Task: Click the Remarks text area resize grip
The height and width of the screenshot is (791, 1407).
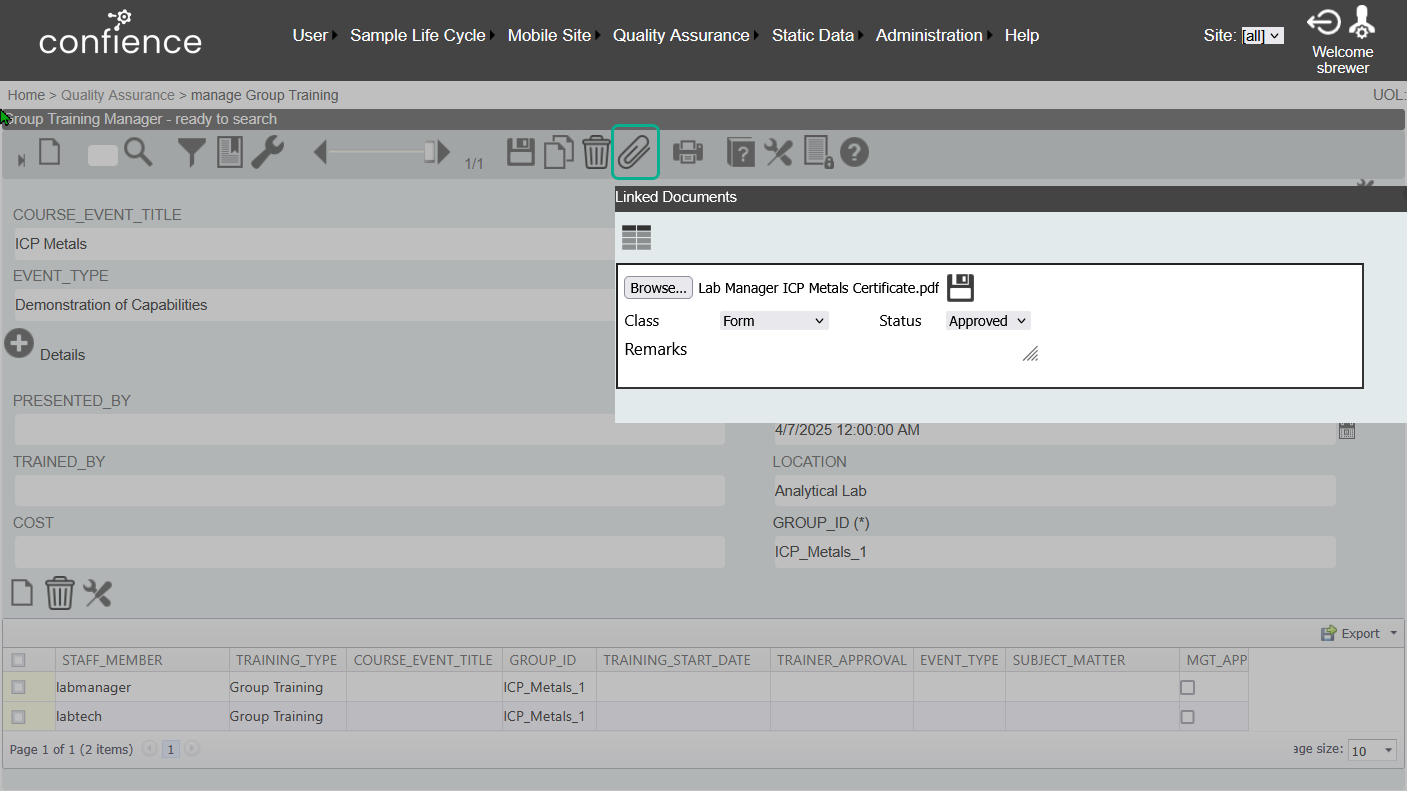Action: 1030,353
